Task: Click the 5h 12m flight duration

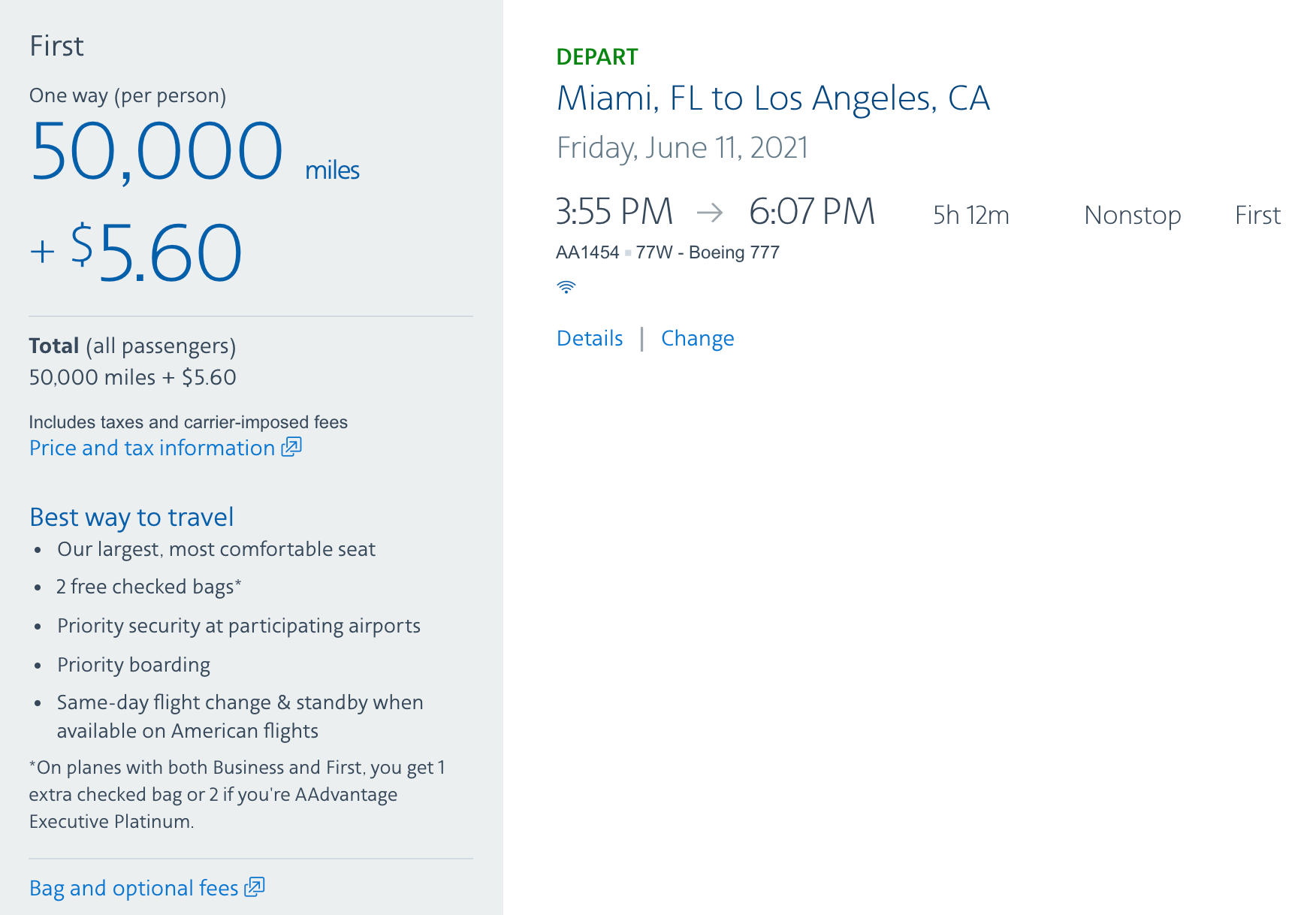Action: 971,215
